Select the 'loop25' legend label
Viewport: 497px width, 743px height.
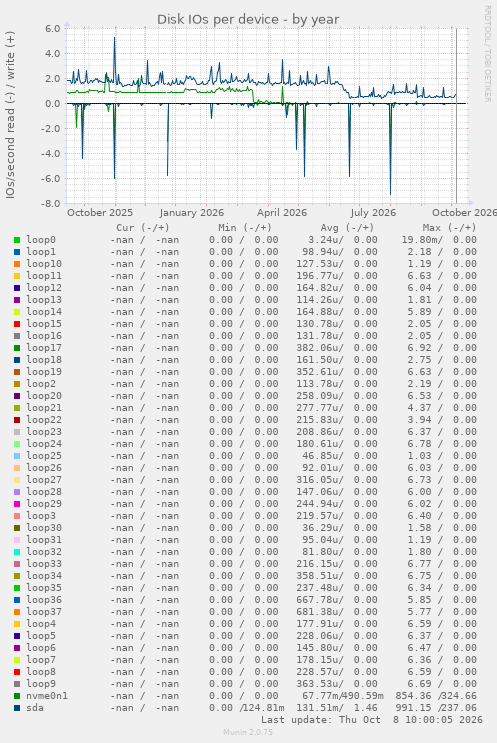(x=44, y=456)
